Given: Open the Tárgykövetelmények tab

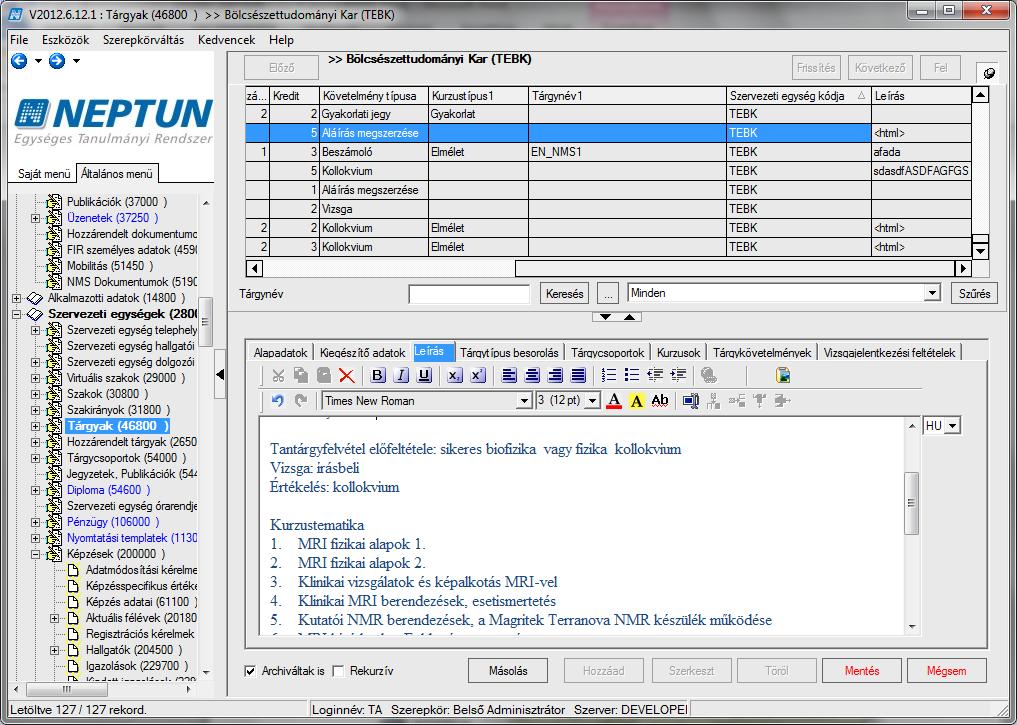Looking at the screenshot, I should click(762, 353).
